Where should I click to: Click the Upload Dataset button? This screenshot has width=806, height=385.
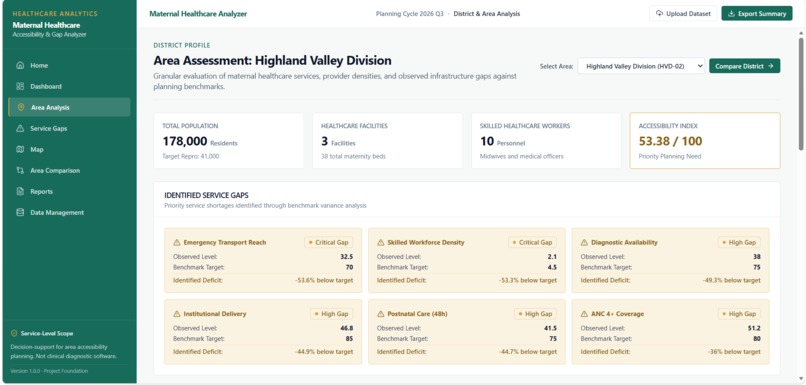[x=683, y=14]
